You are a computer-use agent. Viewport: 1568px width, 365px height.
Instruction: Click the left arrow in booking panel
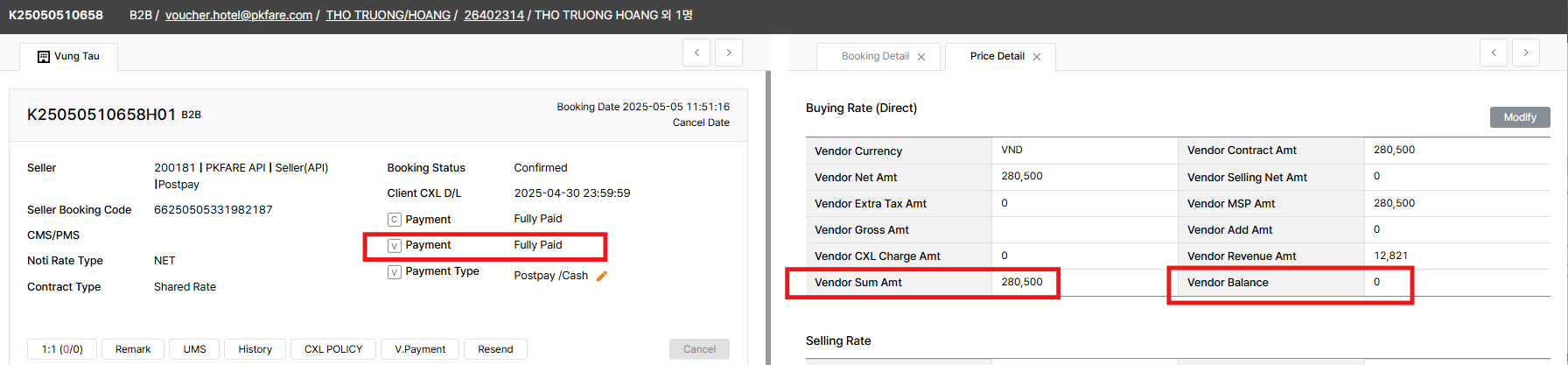pyautogui.click(x=696, y=53)
